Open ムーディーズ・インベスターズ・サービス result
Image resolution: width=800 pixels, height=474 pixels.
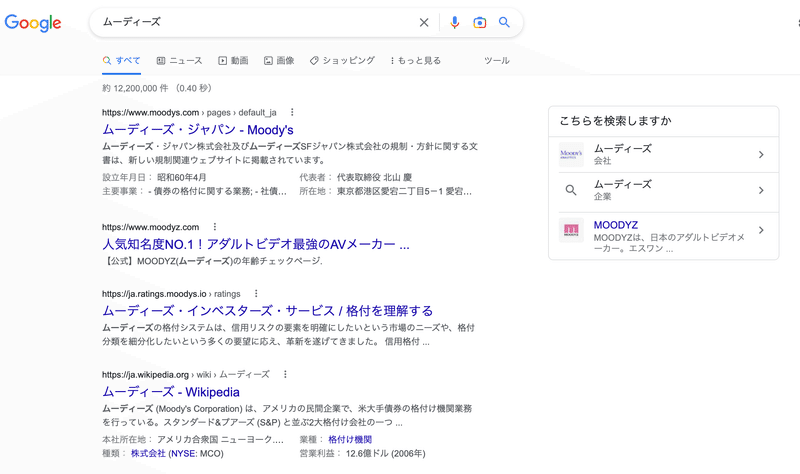tap(267, 311)
